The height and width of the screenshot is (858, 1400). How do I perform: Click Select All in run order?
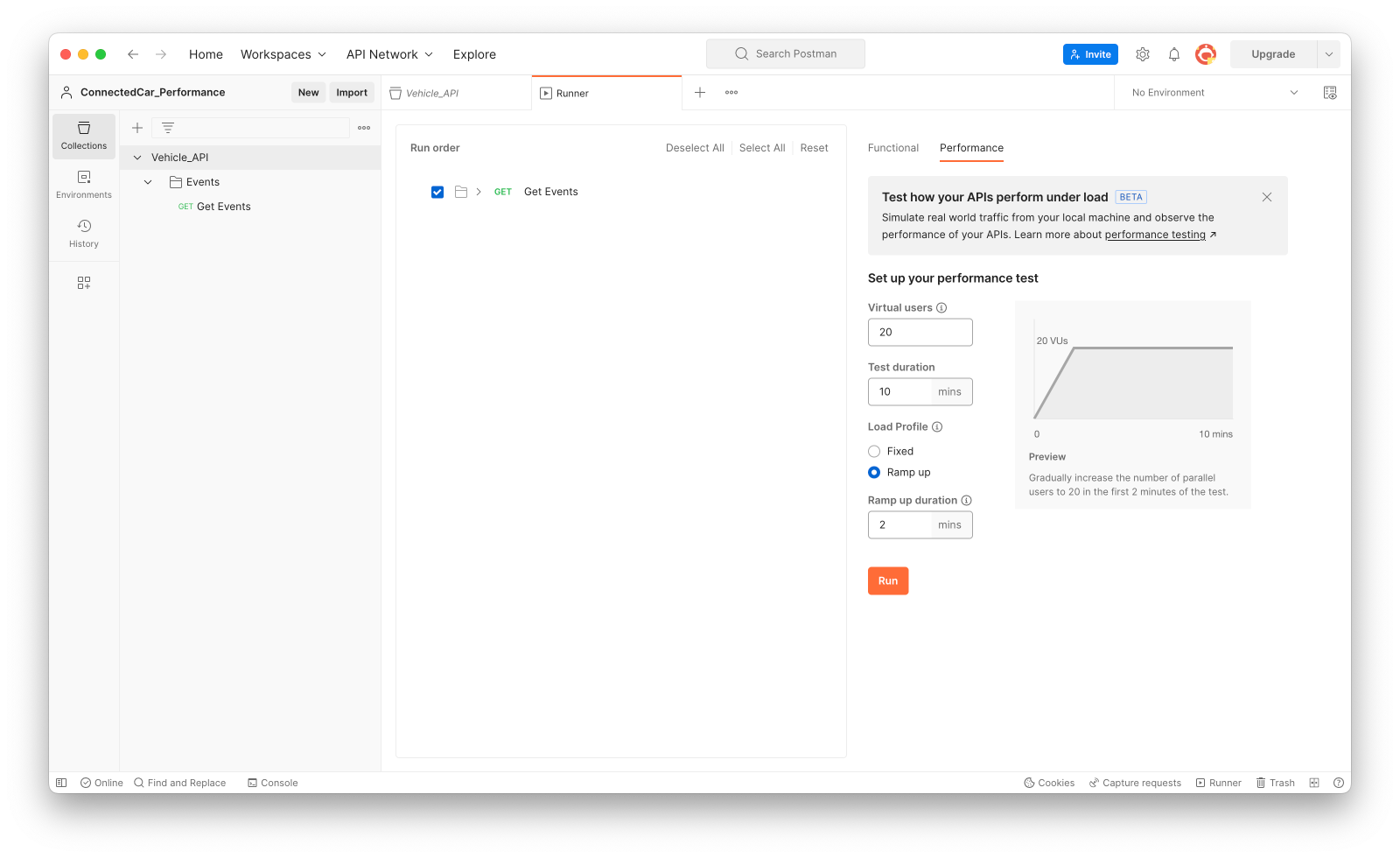pos(762,148)
